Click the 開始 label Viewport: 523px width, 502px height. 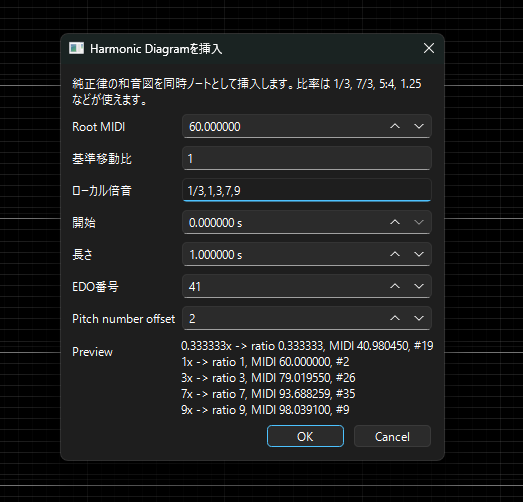[84, 223]
